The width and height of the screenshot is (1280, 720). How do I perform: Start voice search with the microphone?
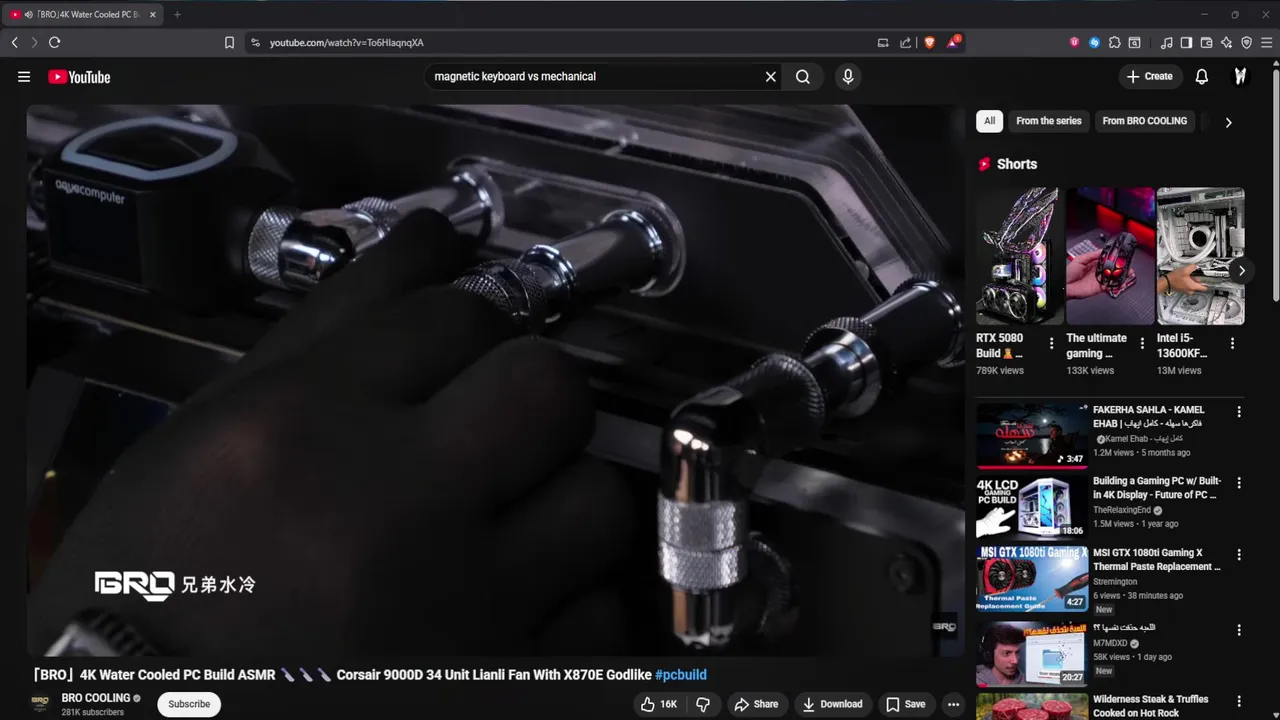point(848,77)
